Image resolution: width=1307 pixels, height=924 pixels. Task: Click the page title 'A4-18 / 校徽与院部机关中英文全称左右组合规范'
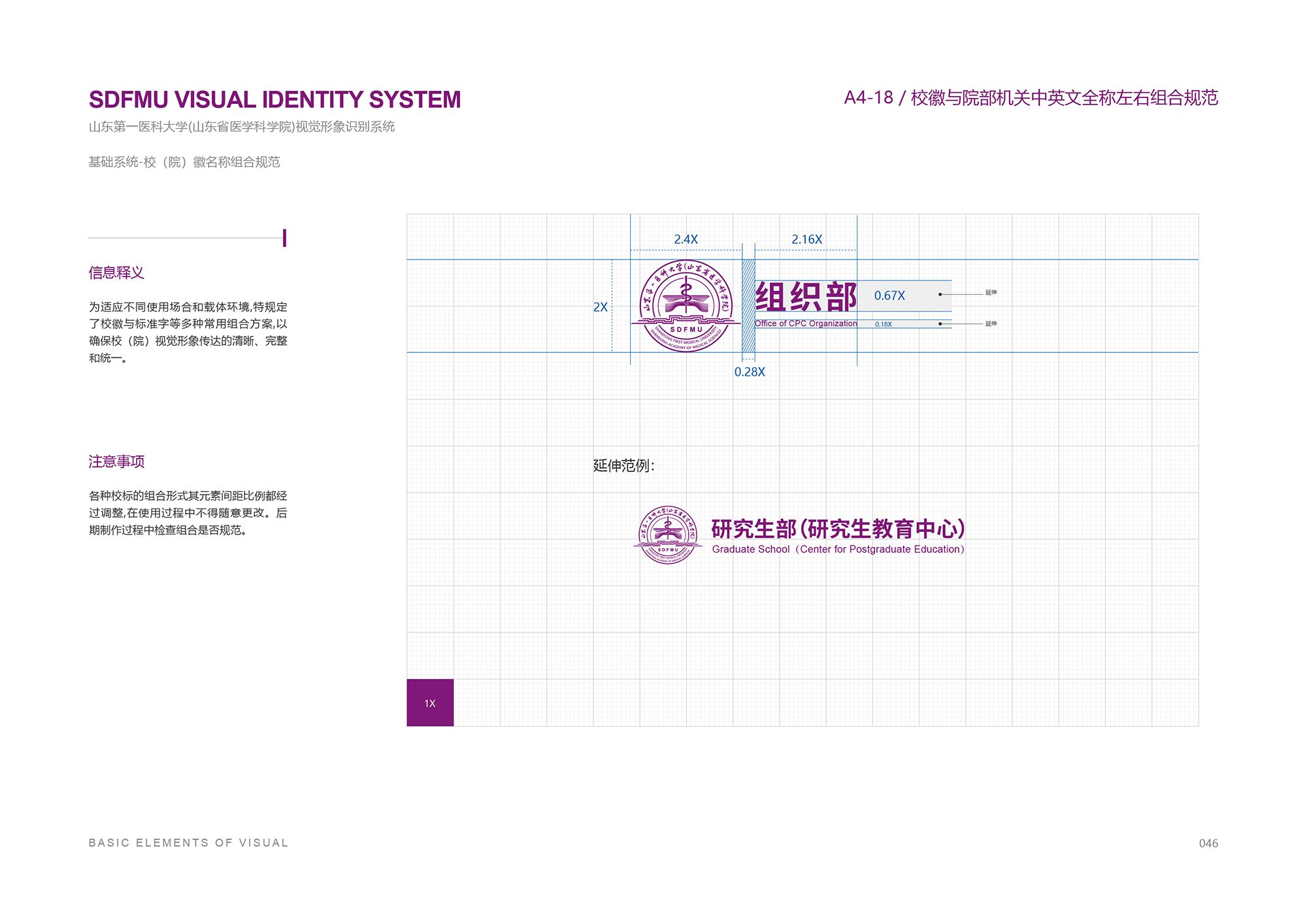pyautogui.click(x=1031, y=98)
